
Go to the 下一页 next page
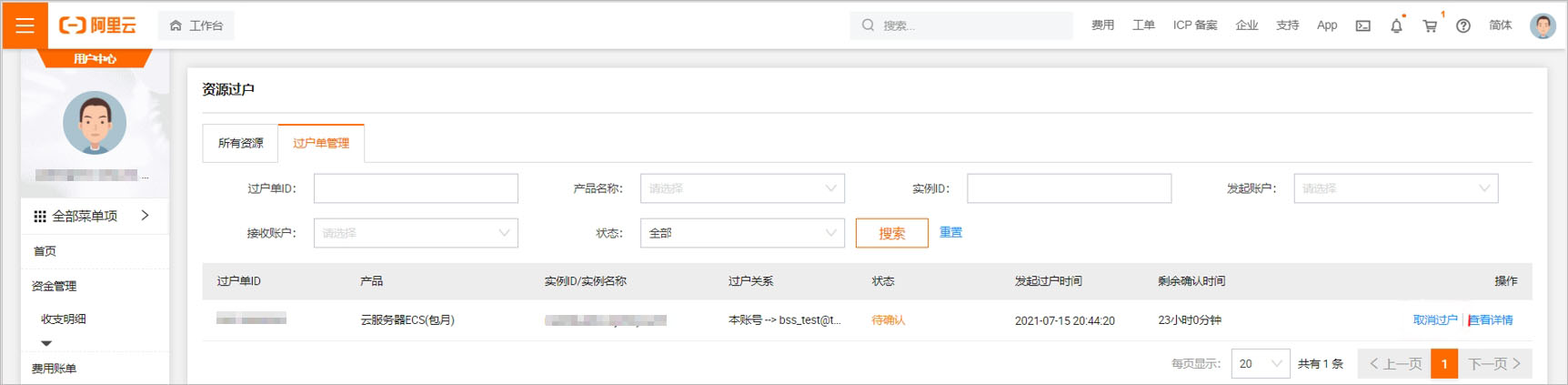pos(1495,363)
